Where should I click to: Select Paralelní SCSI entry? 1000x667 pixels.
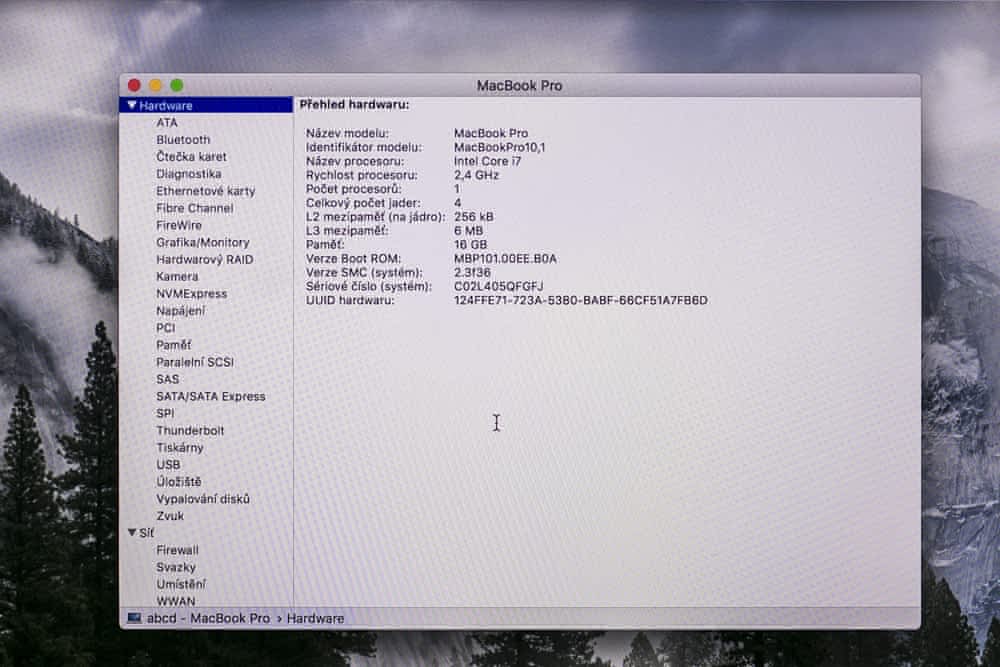(195, 362)
